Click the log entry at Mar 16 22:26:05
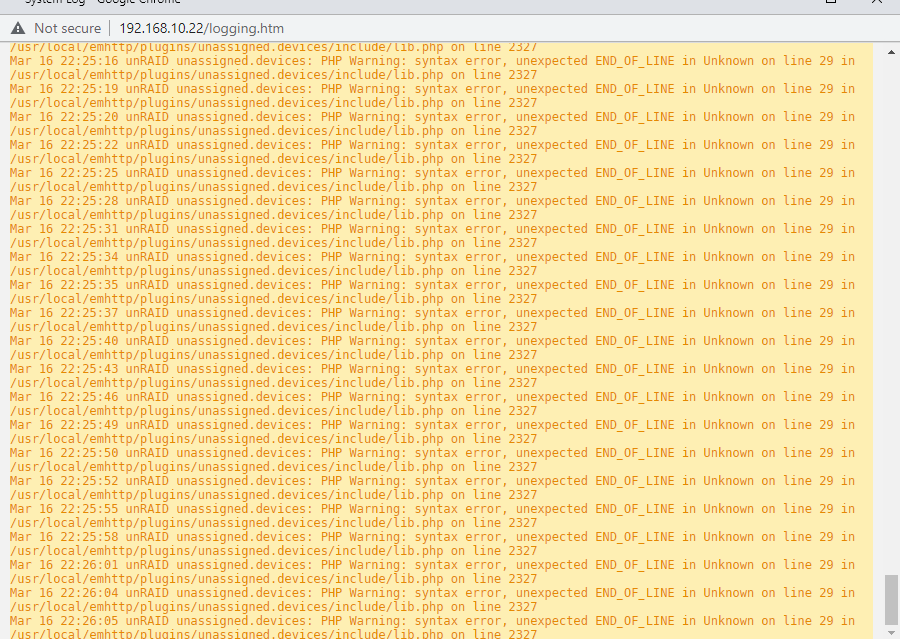 pyautogui.click(x=432, y=626)
